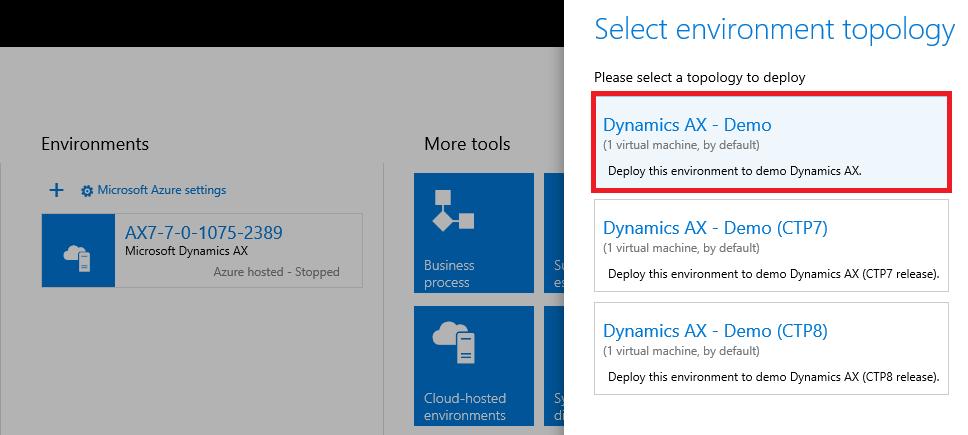The height and width of the screenshot is (435, 968).
Task: Click the 'Select environment topology' heading
Action: 775,31
